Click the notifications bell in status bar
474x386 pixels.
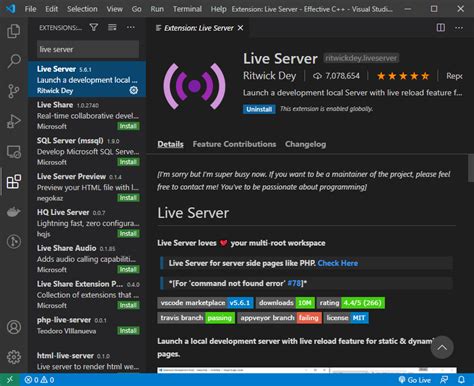coord(461,380)
